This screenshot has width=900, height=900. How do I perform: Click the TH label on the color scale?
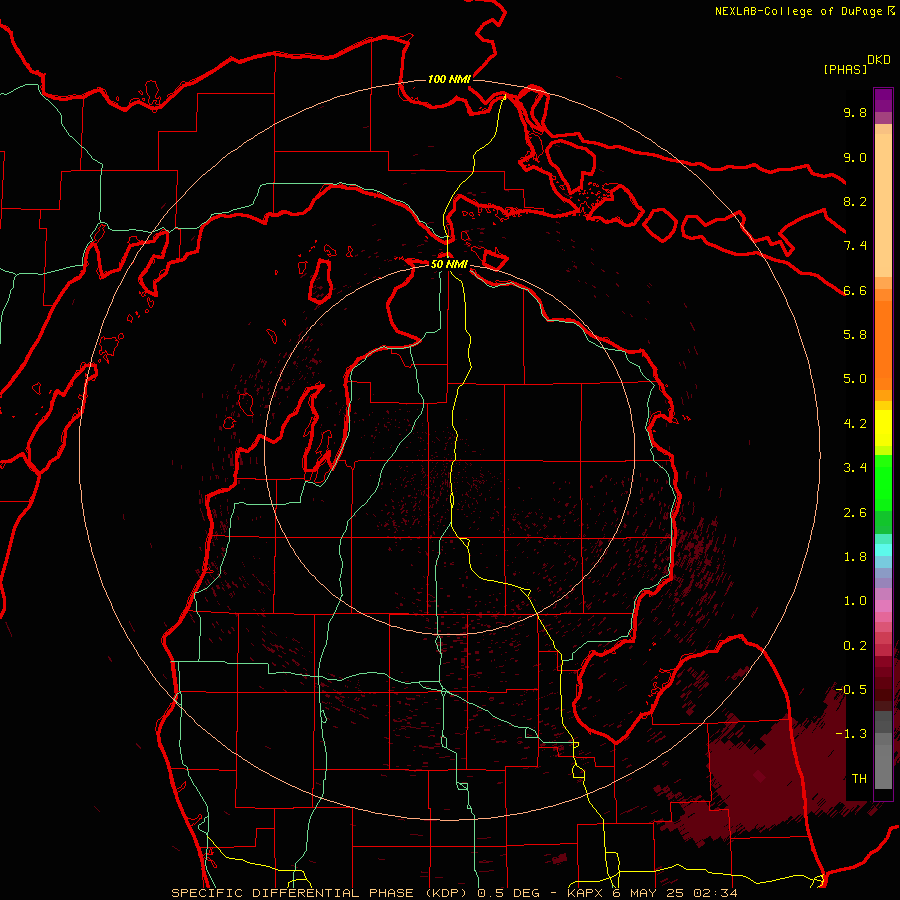click(859, 779)
